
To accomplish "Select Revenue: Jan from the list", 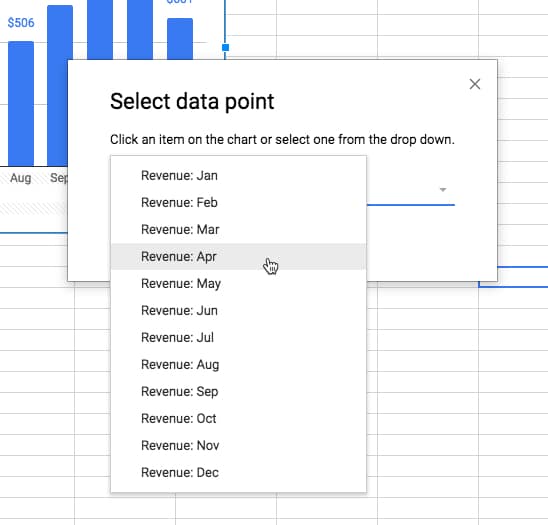I will click(x=238, y=175).
